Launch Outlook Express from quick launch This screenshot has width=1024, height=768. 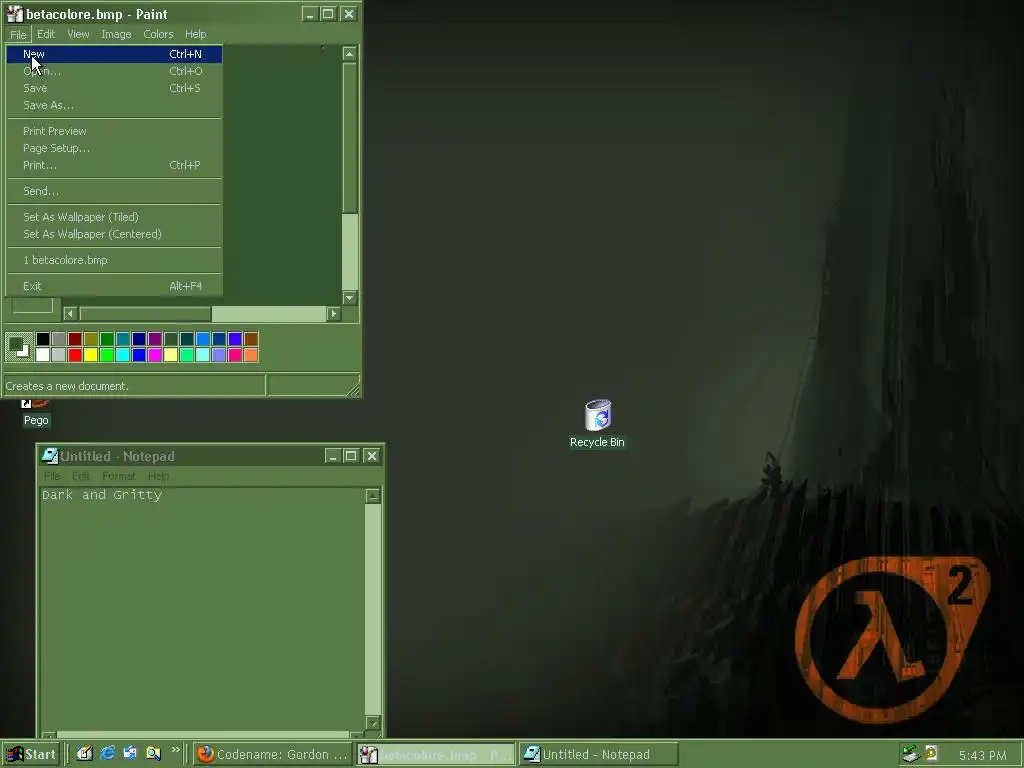(131, 754)
